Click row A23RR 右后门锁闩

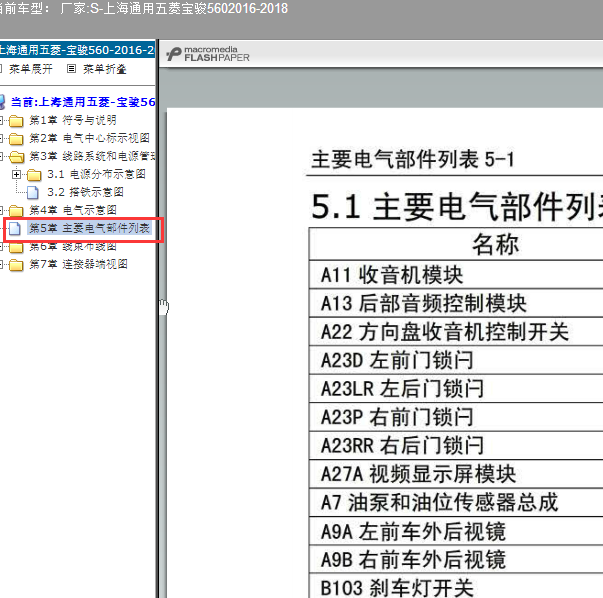pyautogui.click(x=456, y=445)
